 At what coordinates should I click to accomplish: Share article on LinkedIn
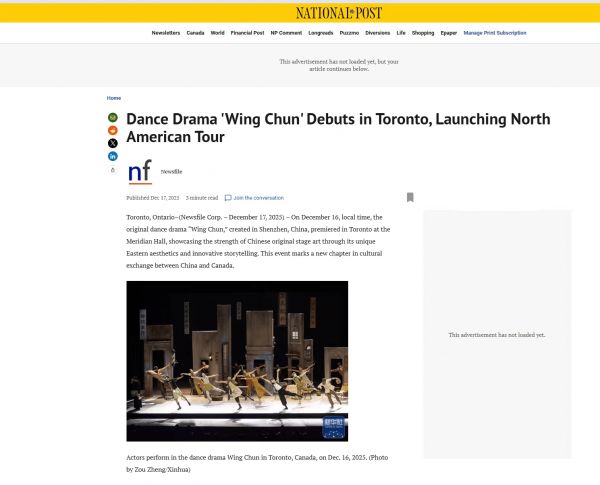[x=112, y=156]
